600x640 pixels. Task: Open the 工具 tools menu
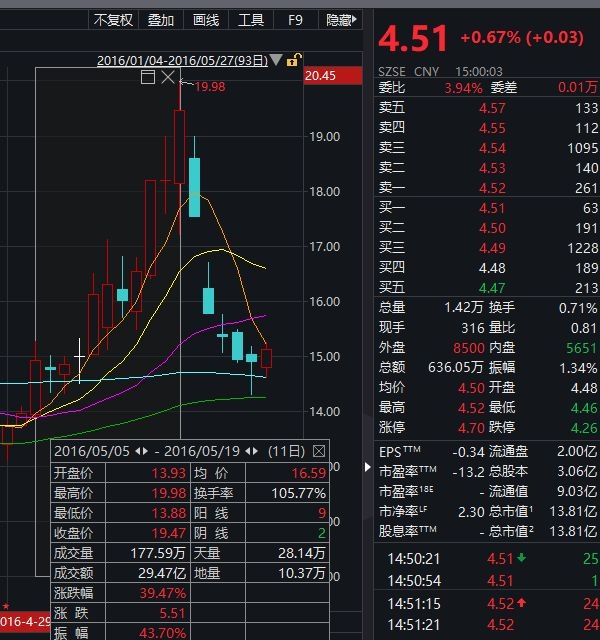coord(251,20)
